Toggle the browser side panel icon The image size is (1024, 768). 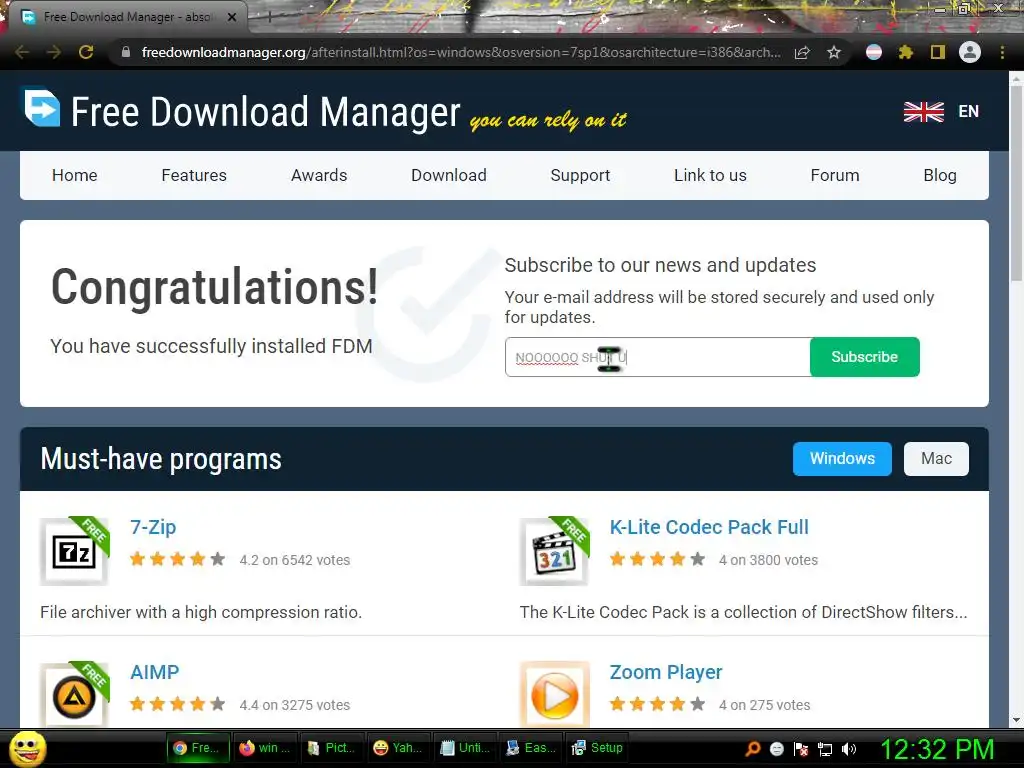click(938, 52)
